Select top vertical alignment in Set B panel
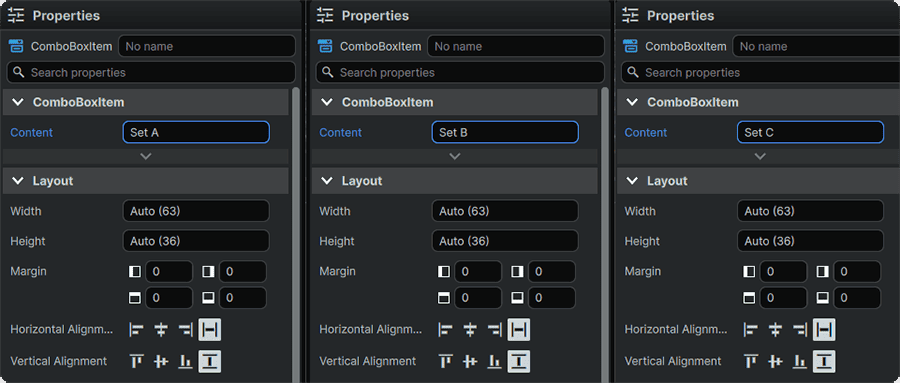 click(x=445, y=361)
